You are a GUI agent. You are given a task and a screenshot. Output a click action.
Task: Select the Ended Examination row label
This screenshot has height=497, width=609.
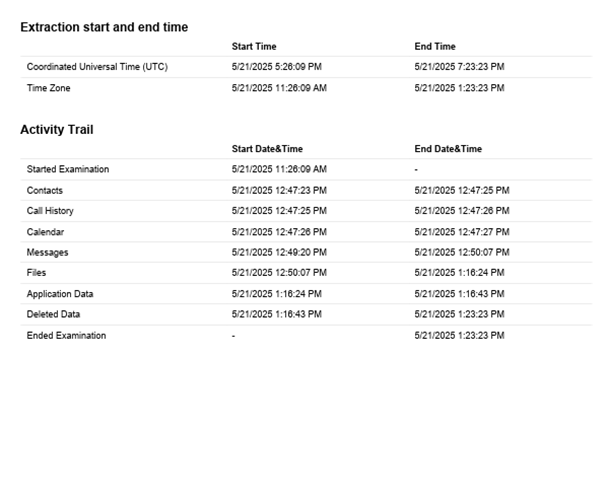click(x=66, y=336)
